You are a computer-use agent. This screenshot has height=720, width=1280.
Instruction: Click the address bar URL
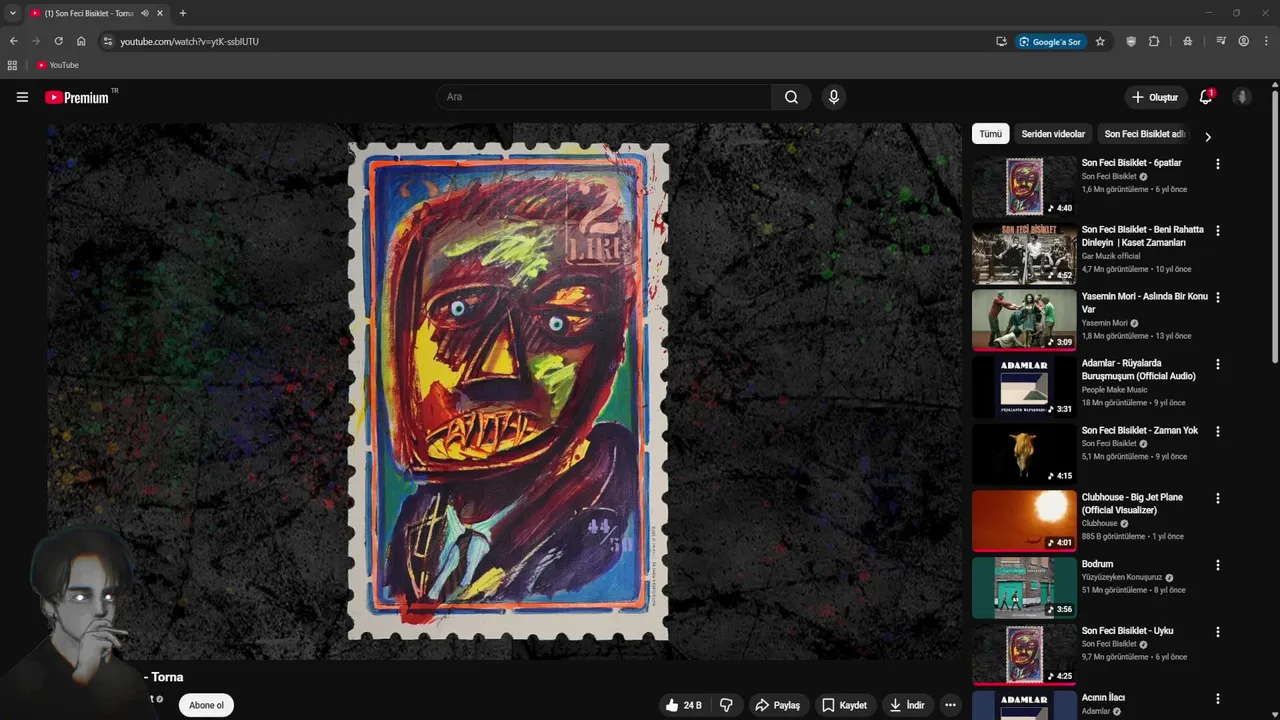click(x=189, y=41)
